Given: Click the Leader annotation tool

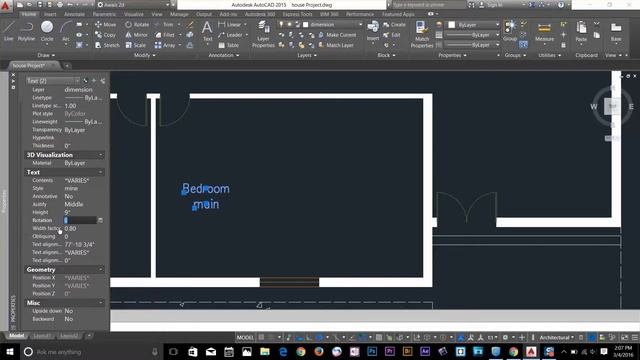Looking at the screenshot, I should coord(230,35).
